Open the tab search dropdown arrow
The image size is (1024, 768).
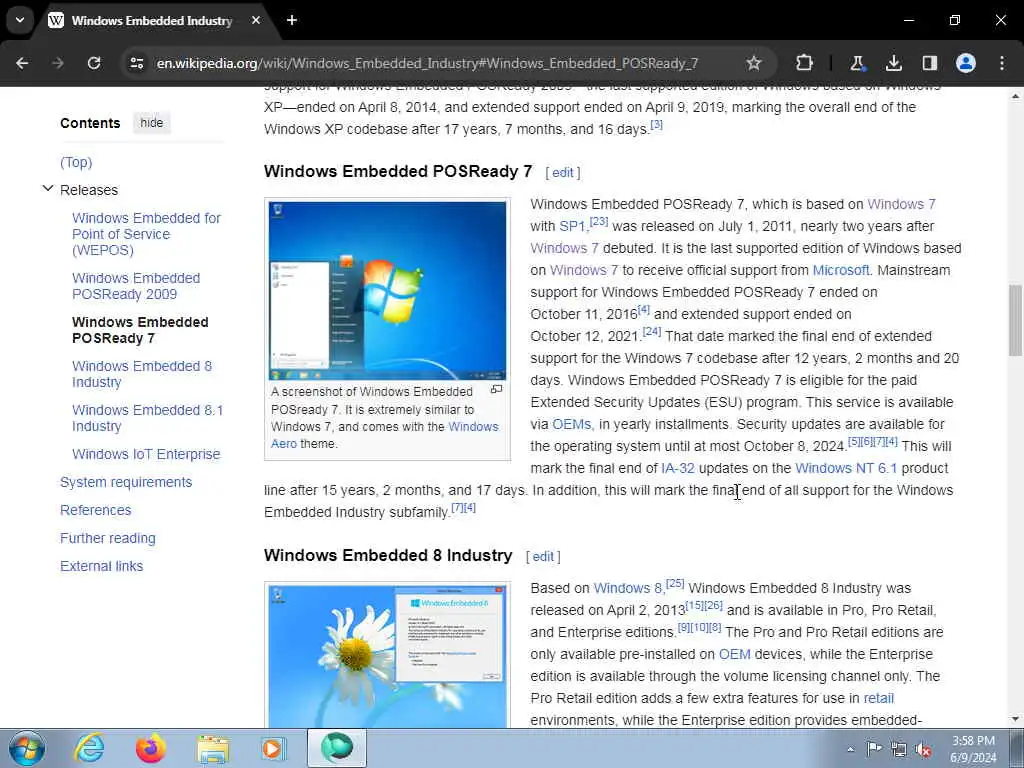tap(20, 20)
